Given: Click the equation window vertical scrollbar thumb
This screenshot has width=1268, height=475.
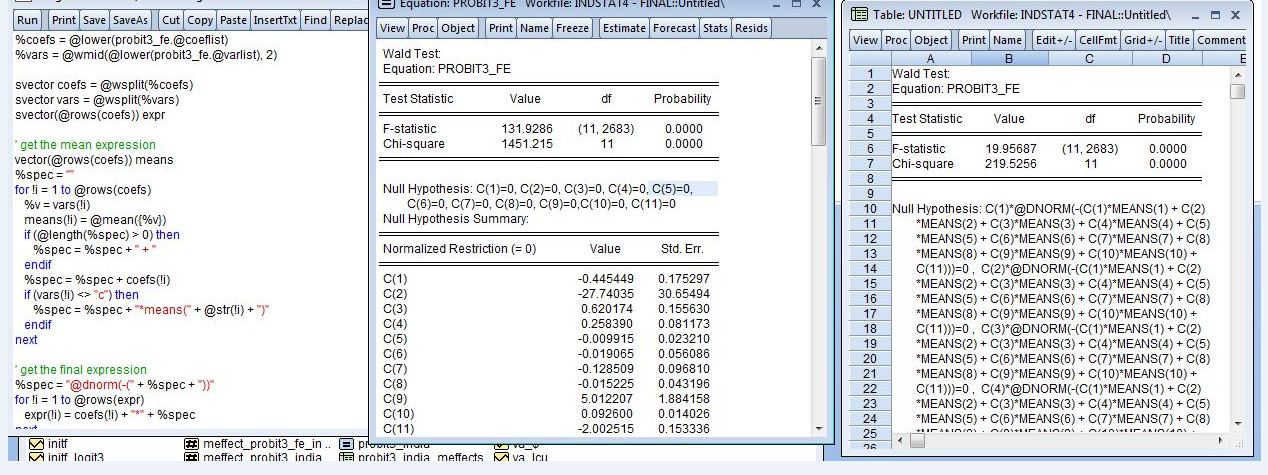Looking at the screenshot, I should (x=819, y=101).
